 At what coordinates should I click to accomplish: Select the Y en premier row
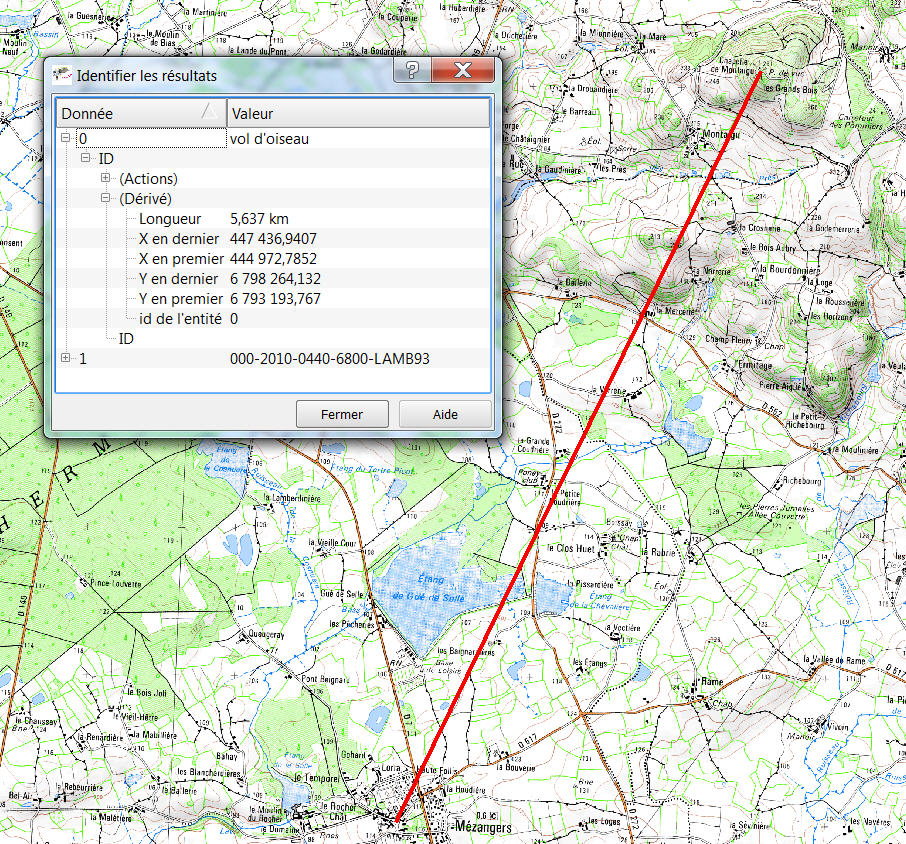coord(180,298)
